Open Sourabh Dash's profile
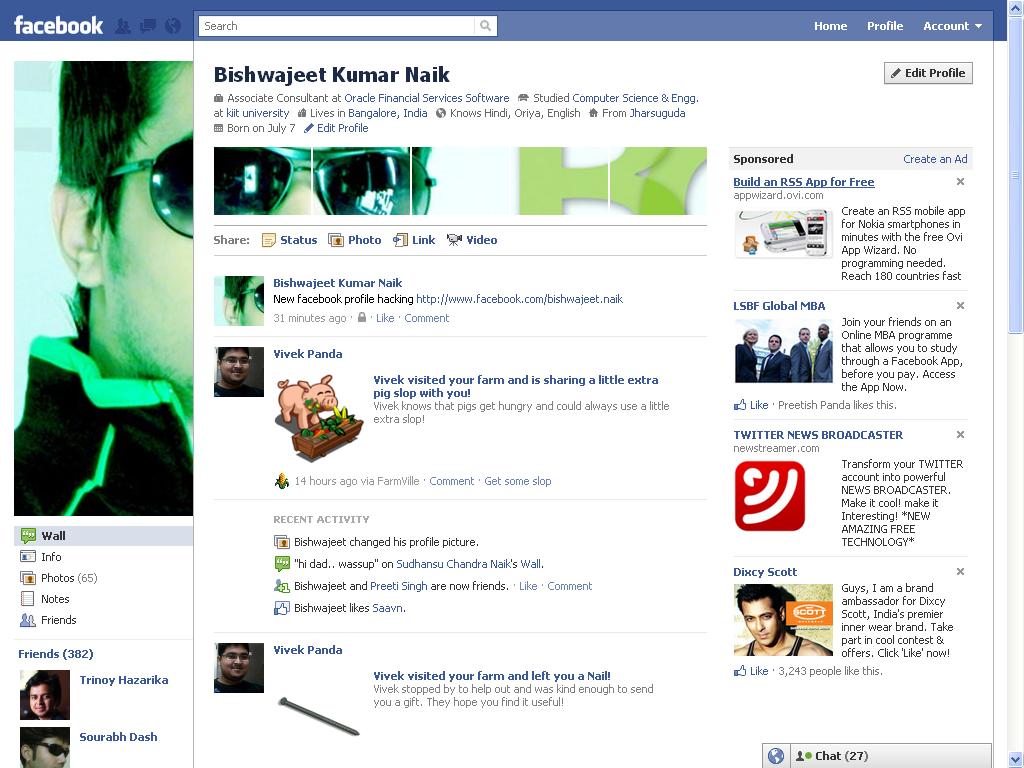The image size is (1024, 768). coord(118,737)
